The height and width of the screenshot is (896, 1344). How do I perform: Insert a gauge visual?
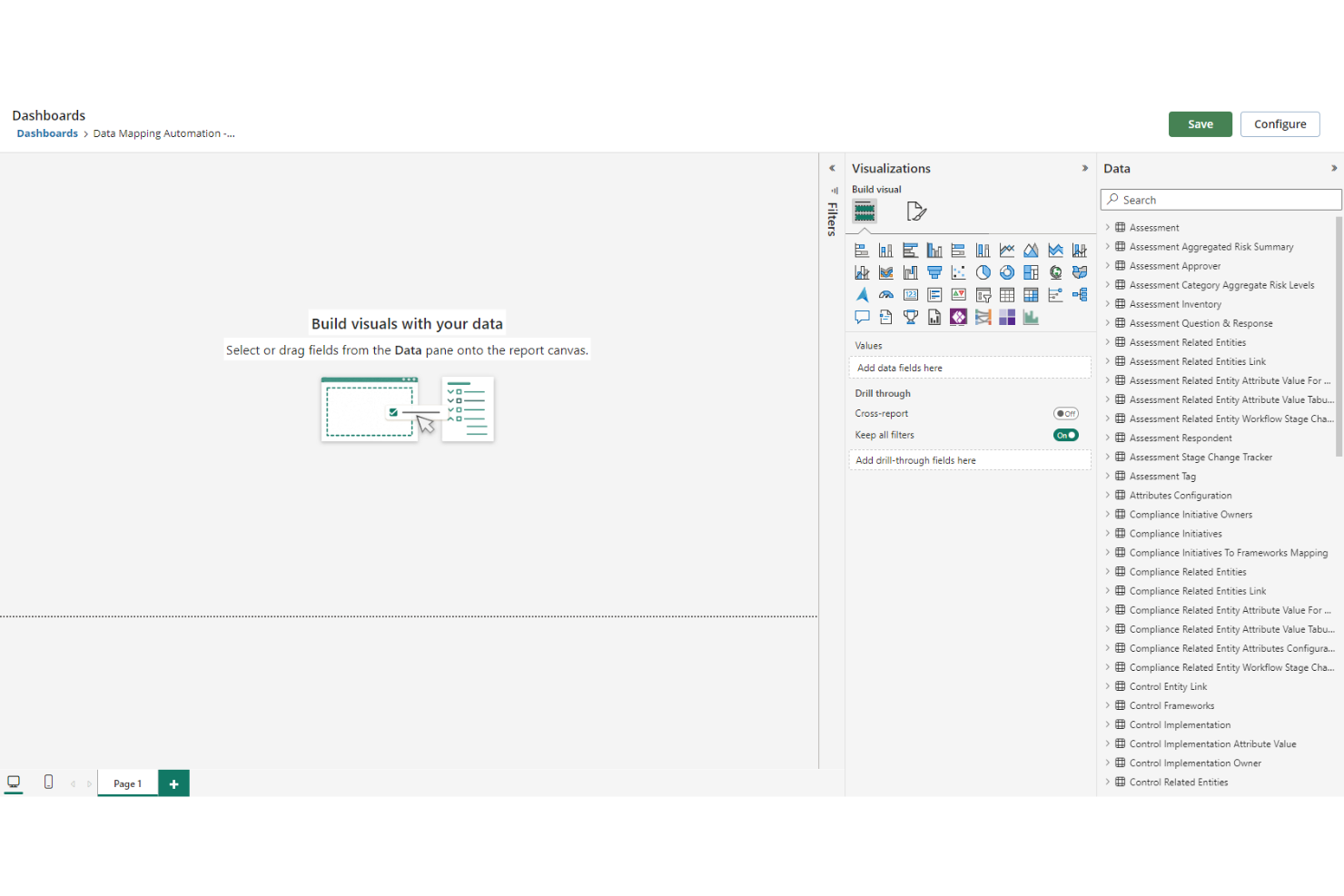click(885, 294)
